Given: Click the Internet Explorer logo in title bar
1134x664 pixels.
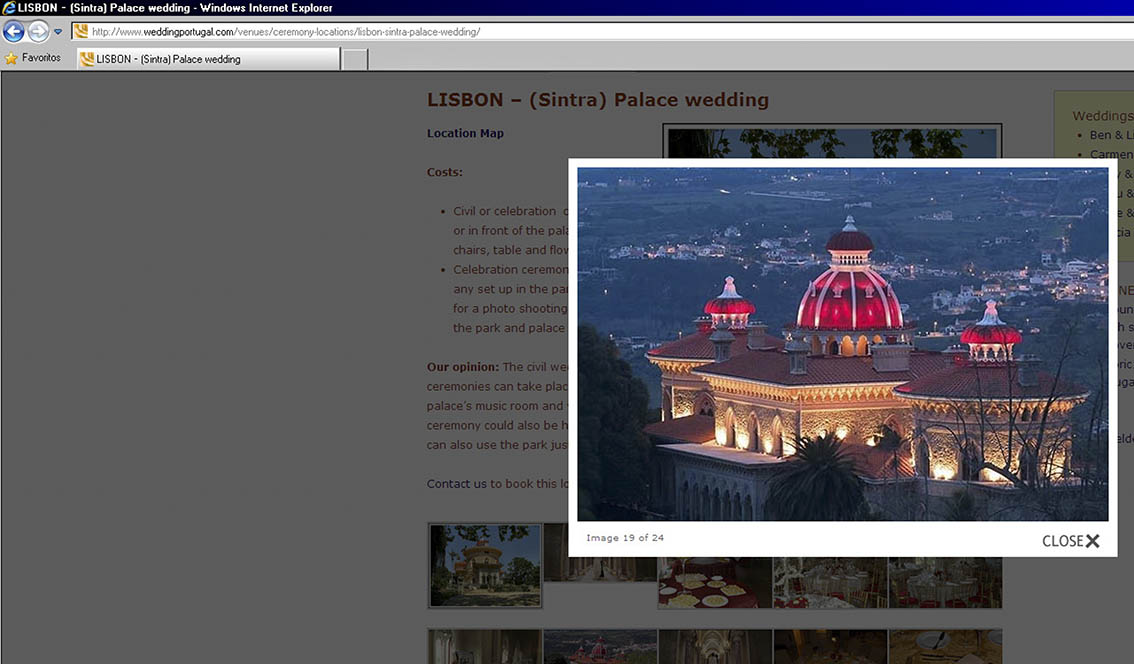Looking at the screenshot, I should pos(9,8).
